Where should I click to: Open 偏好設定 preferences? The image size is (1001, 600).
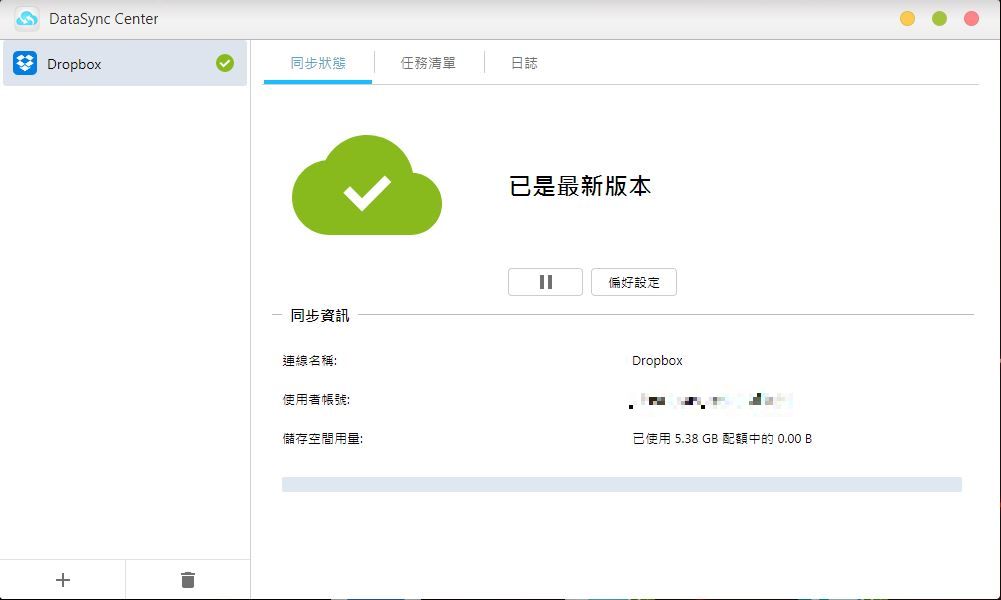(634, 282)
